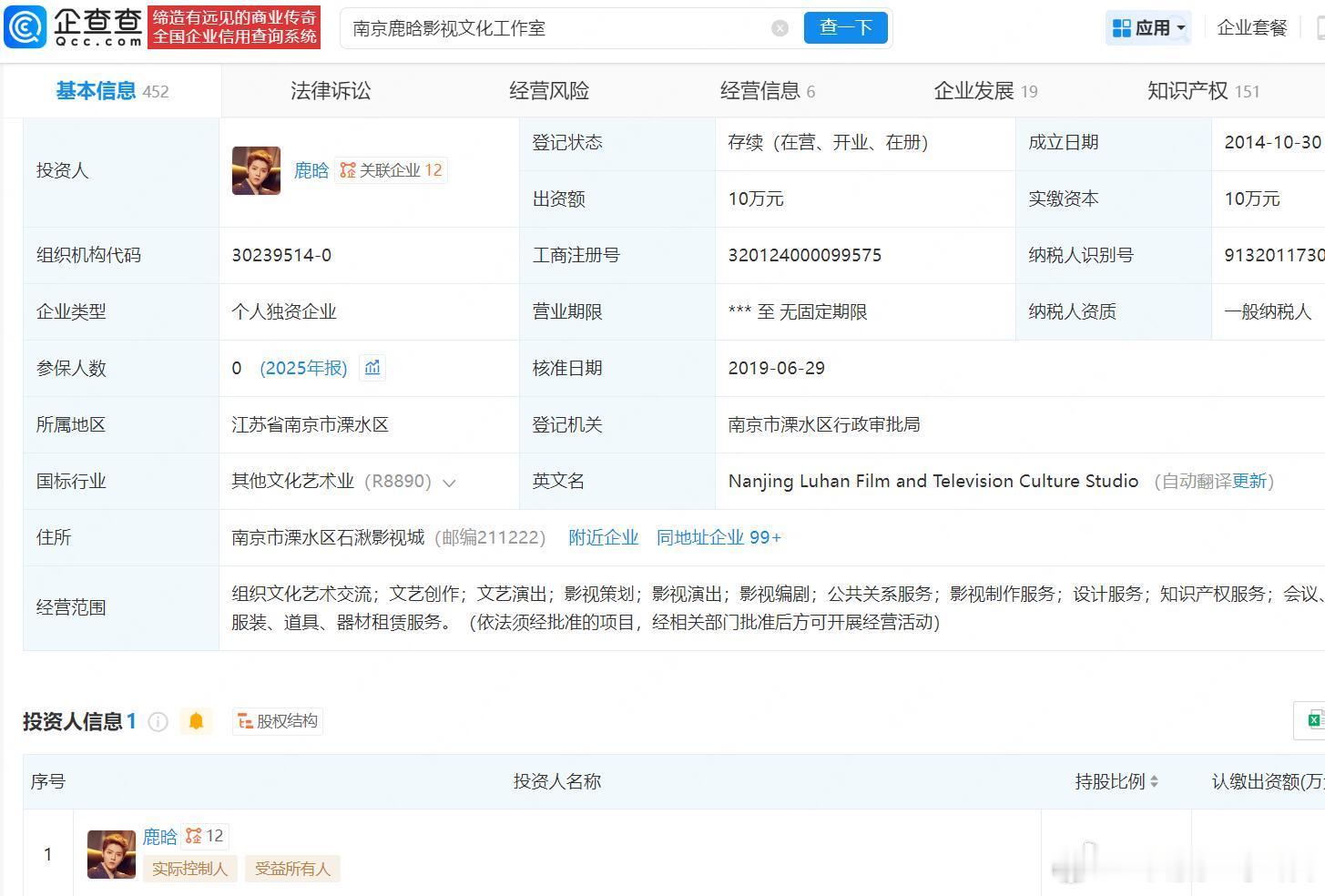Select the 登记机关 value 南京市溧水区行政审批局

point(824,424)
